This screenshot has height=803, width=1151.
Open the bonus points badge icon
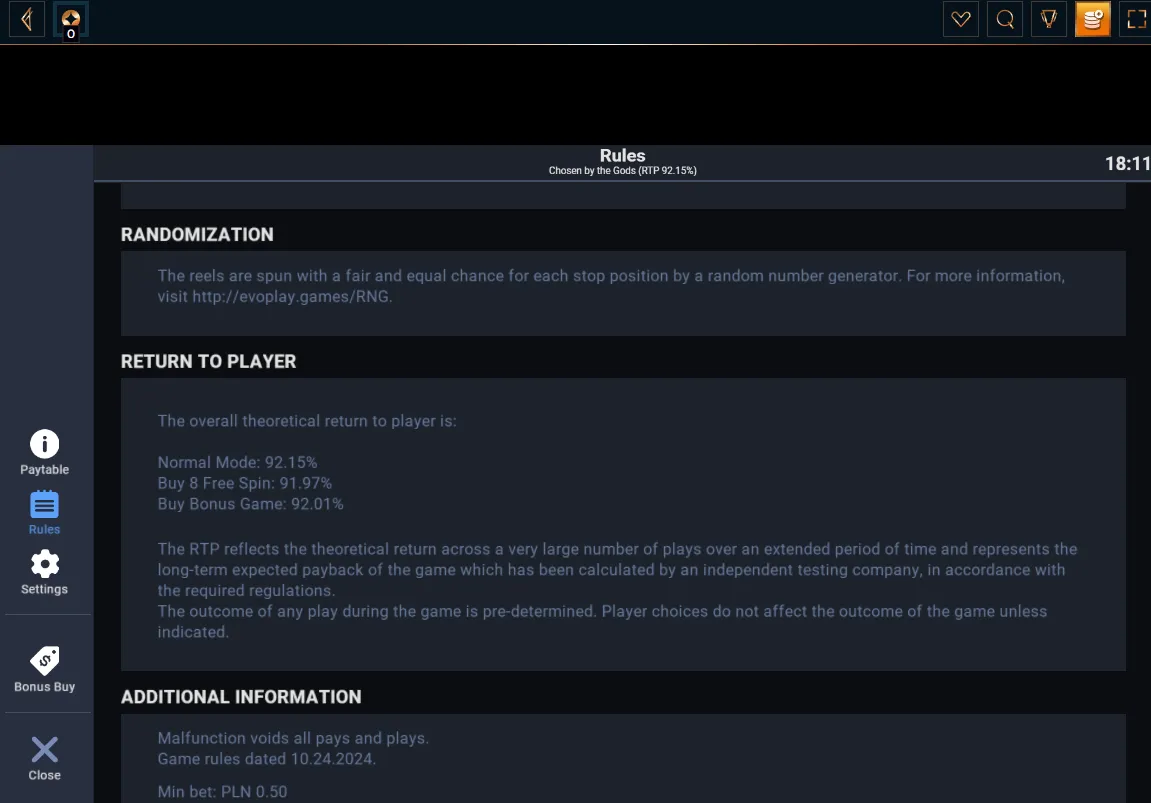click(x=70, y=21)
